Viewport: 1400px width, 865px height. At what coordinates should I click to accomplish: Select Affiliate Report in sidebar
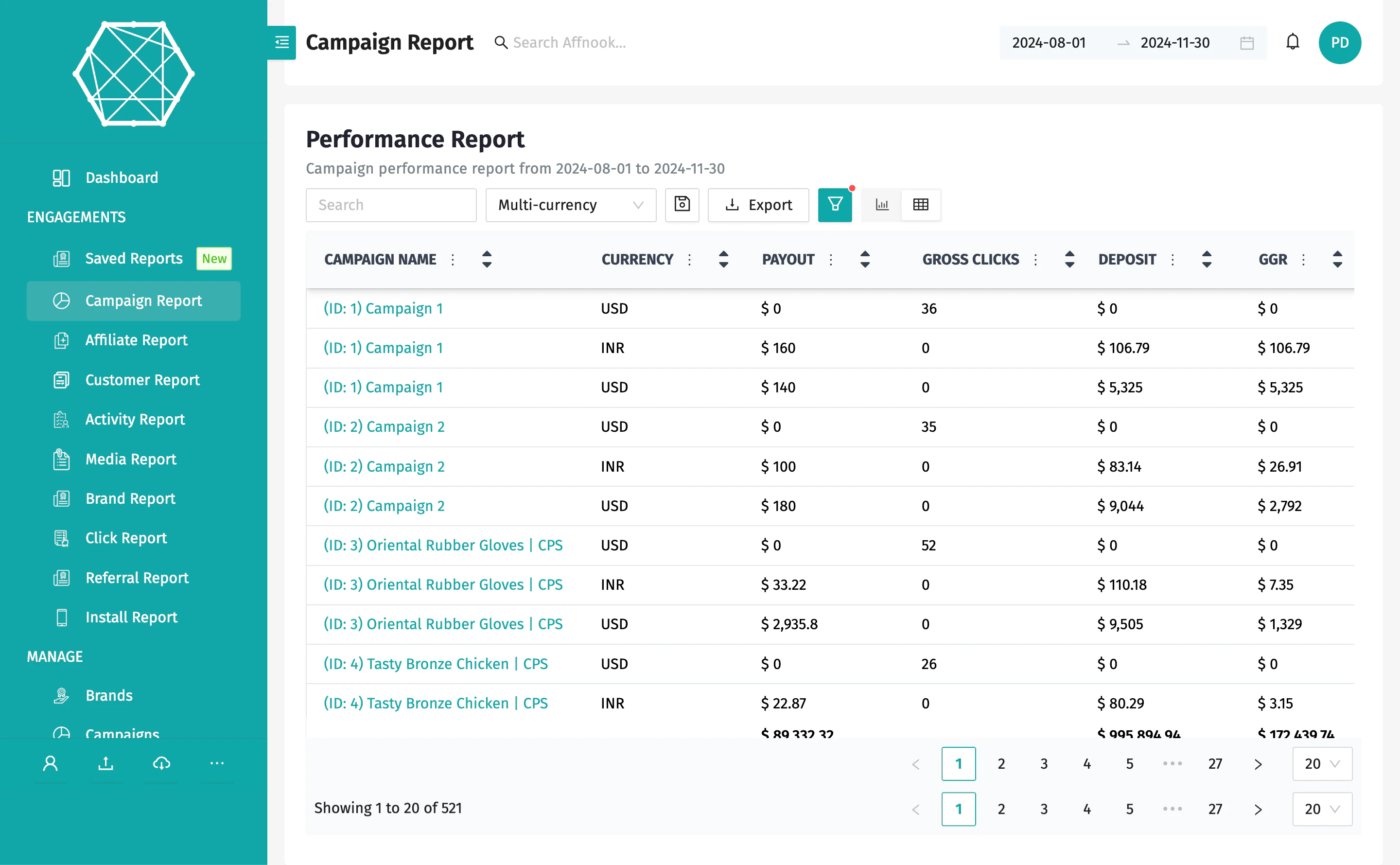[136, 340]
